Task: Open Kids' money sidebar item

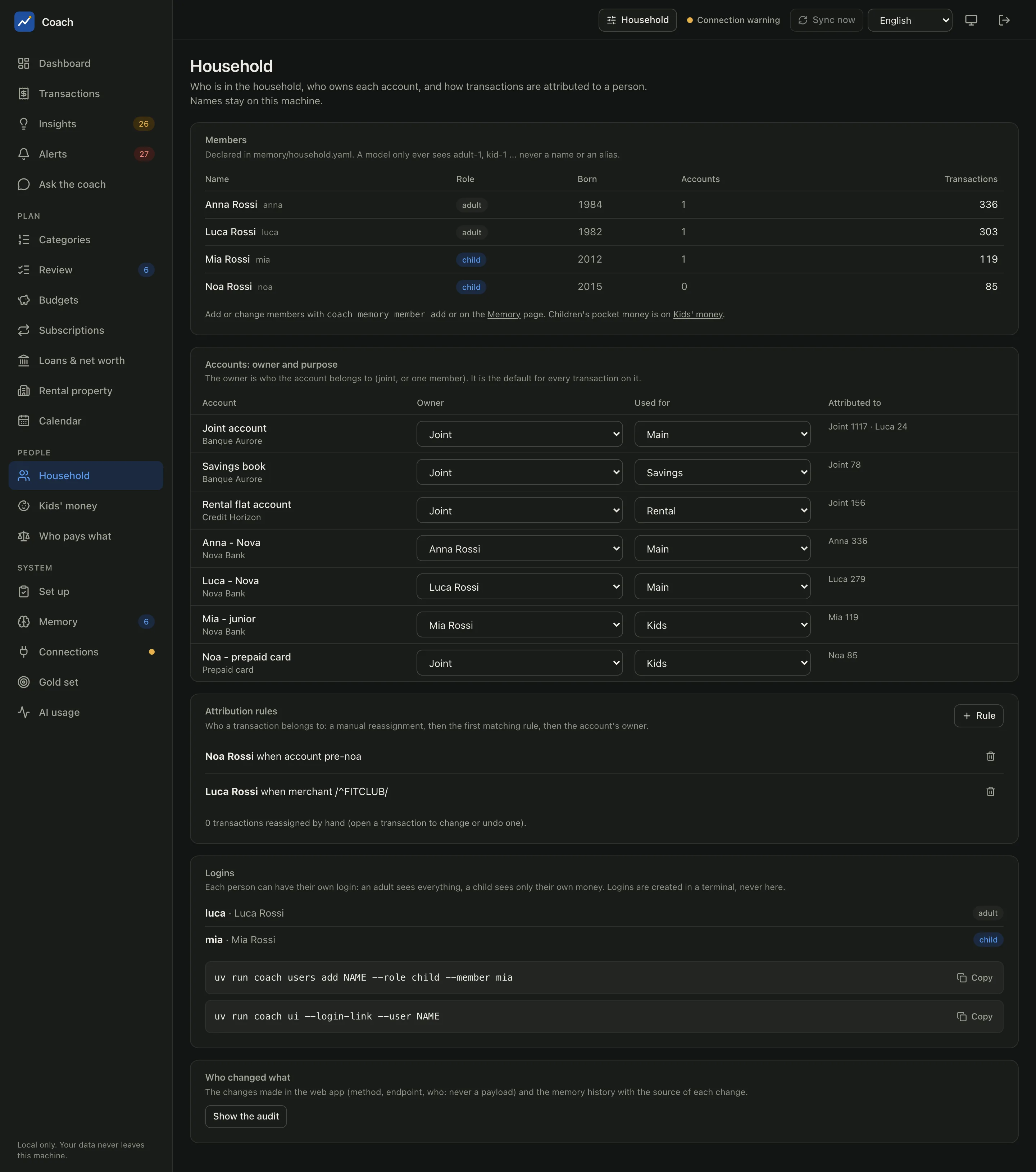Action: click(x=86, y=506)
